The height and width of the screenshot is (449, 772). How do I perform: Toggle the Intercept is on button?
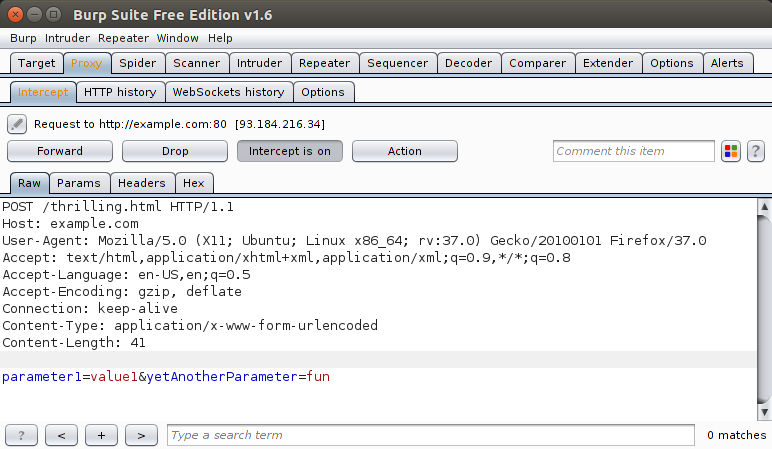(290, 151)
